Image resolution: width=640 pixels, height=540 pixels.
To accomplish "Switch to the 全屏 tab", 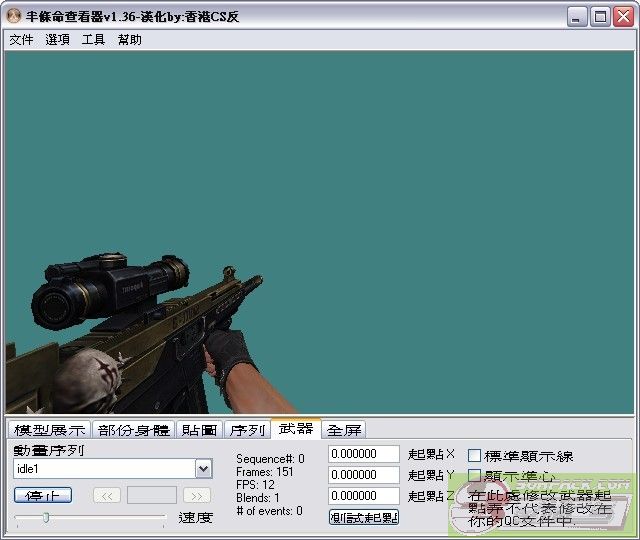I will [x=344, y=430].
